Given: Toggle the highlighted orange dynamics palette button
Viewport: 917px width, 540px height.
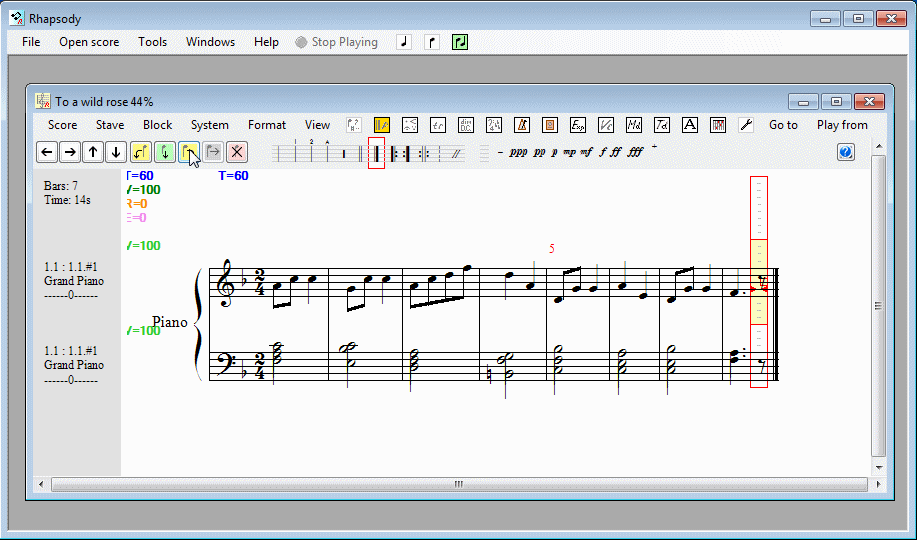Looking at the screenshot, I should (x=382, y=125).
